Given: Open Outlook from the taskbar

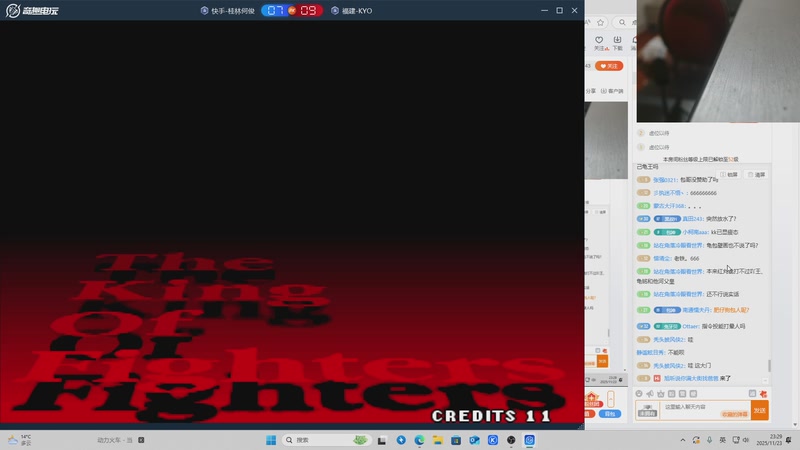Looking at the screenshot, I should point(474,440).
